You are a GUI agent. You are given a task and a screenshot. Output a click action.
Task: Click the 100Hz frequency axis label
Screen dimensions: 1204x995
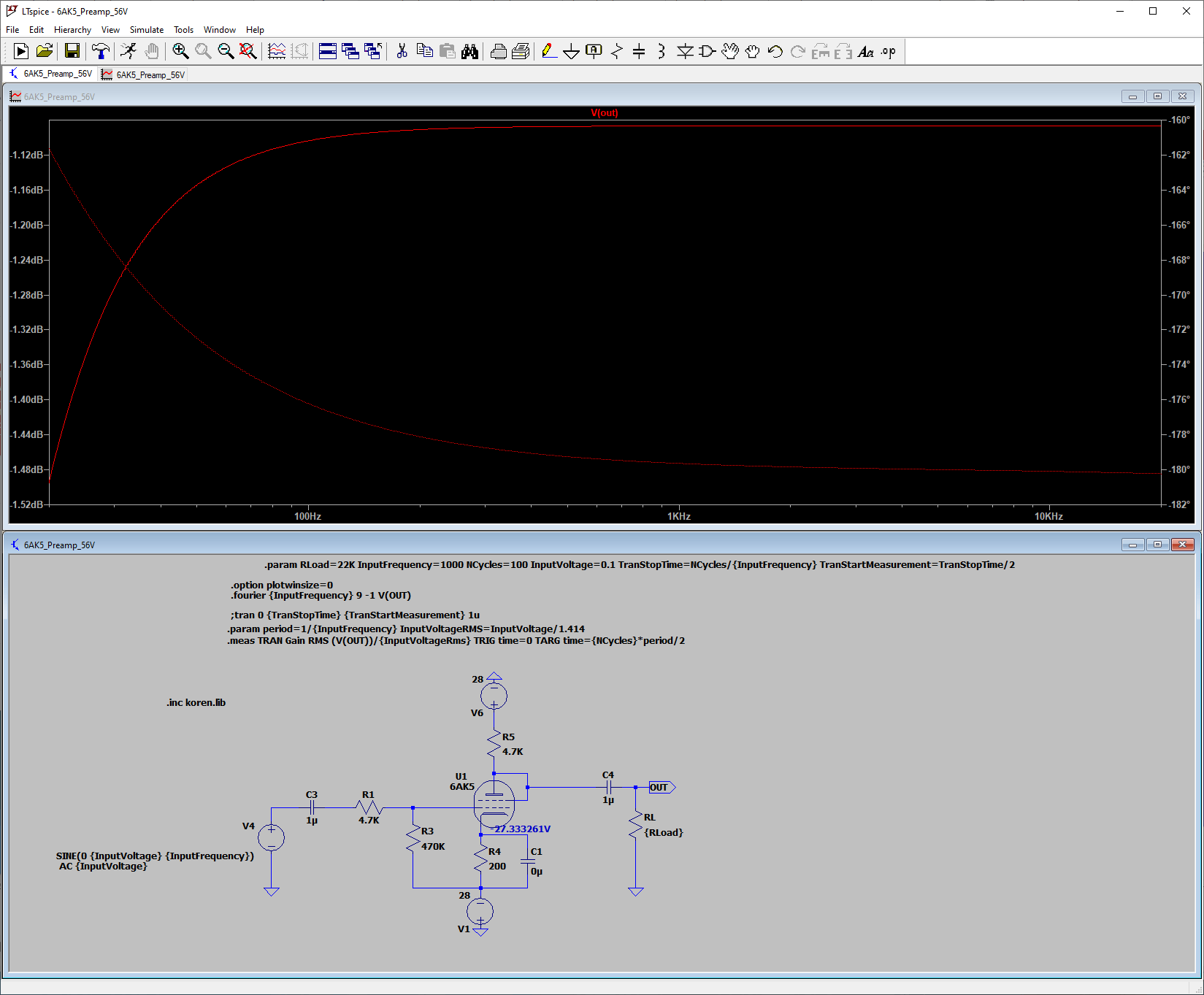click(307, 516)
